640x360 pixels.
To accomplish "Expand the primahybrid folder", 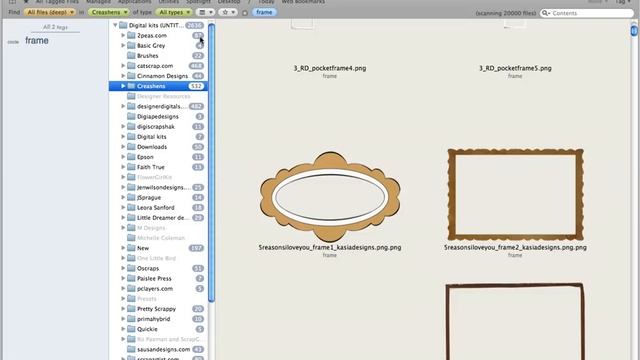I will (123, 319).
